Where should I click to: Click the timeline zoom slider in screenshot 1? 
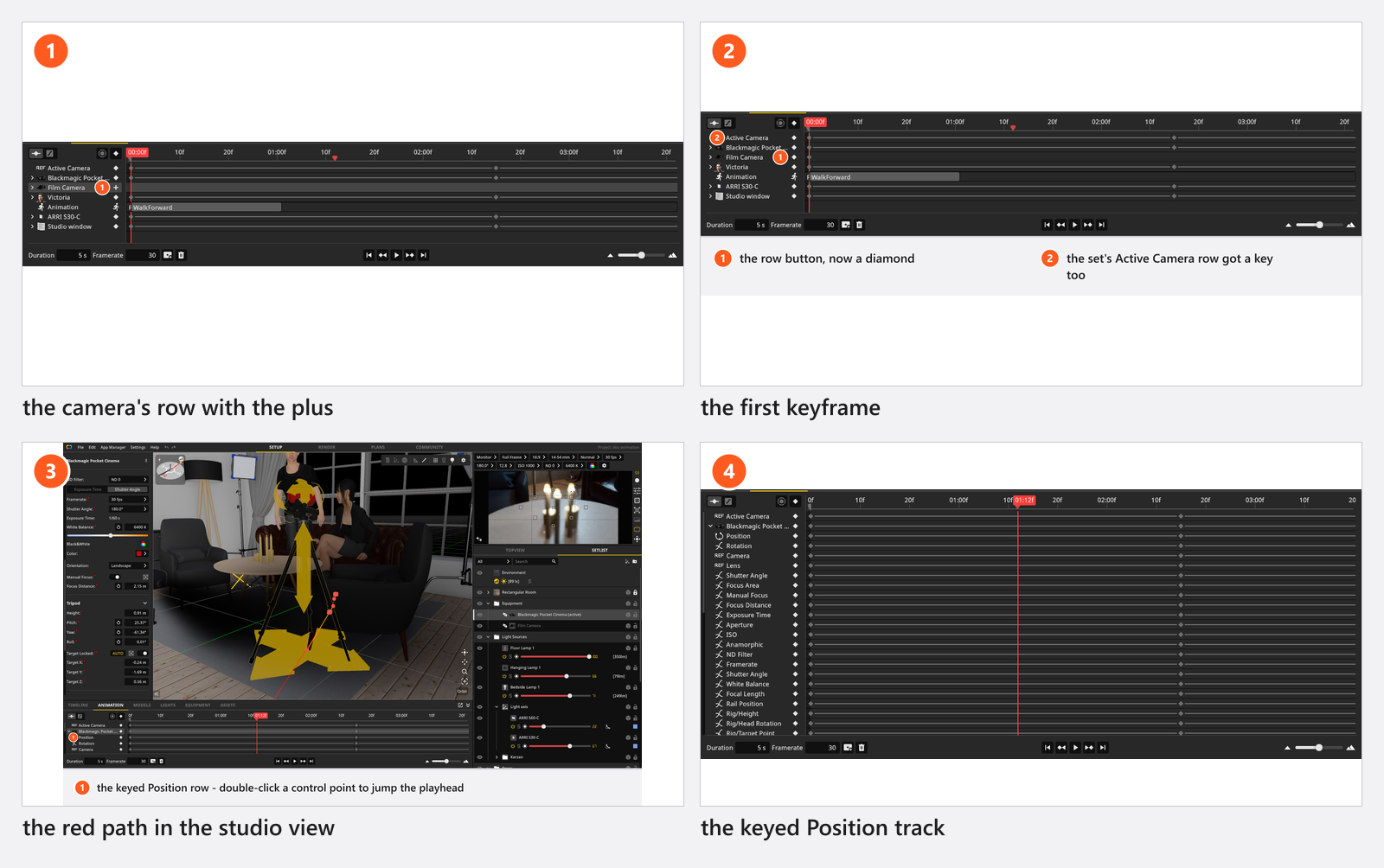click(641, 255)
